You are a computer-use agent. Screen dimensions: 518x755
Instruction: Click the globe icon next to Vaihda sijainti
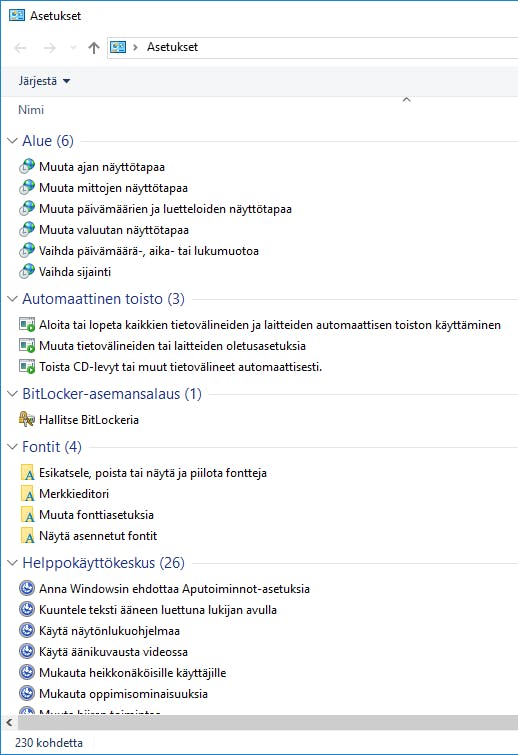(27, 272)
